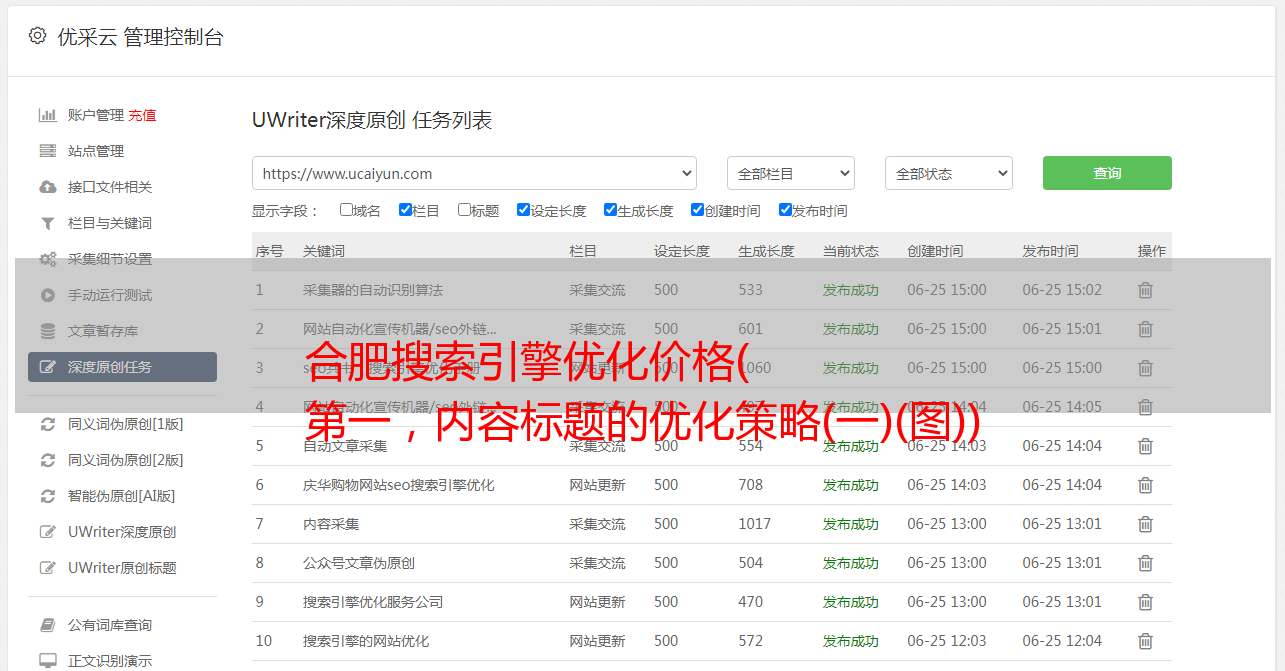This screenshot has width=1285, height=671.
Task: Open the site URL dropdown
Action: [474, 173]
